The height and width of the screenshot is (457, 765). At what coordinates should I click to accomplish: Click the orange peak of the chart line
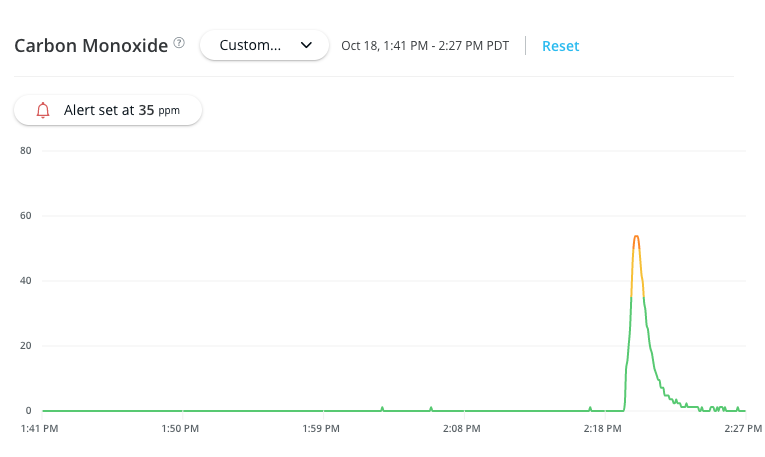pyautogui.click(x=636, y=237)
